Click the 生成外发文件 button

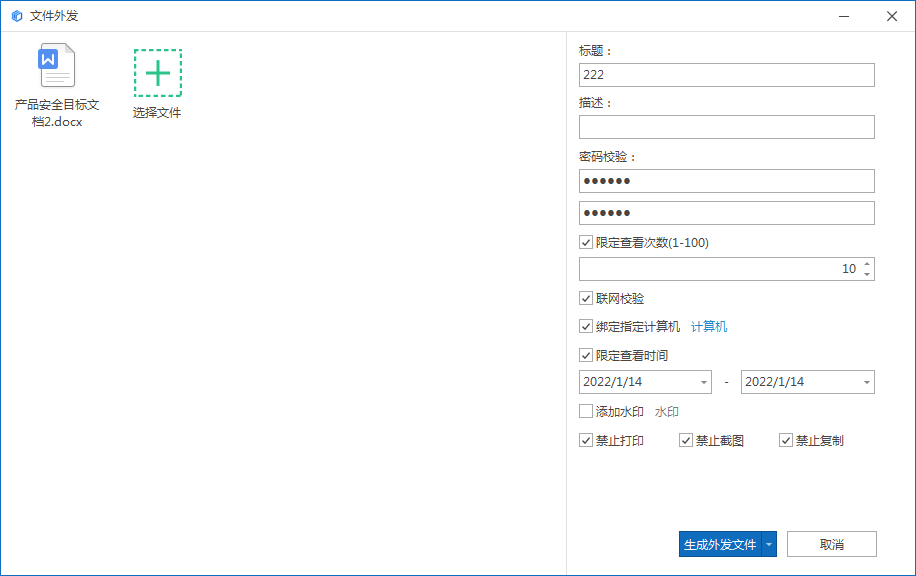click(720, 544)
